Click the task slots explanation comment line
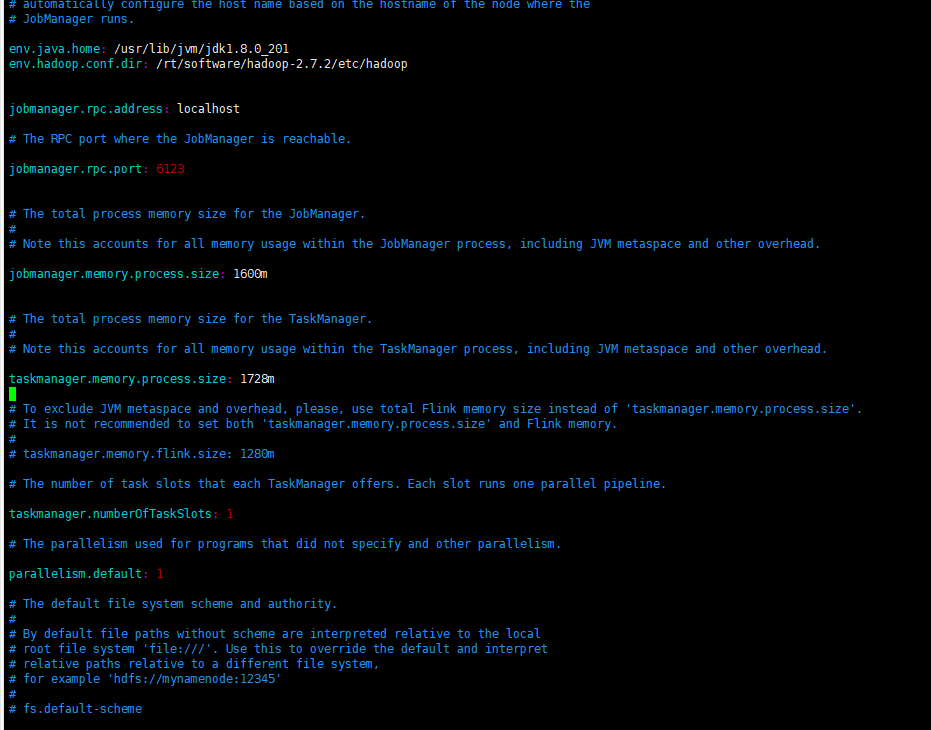This screenshot has height=730, width=931. (335, 483)
